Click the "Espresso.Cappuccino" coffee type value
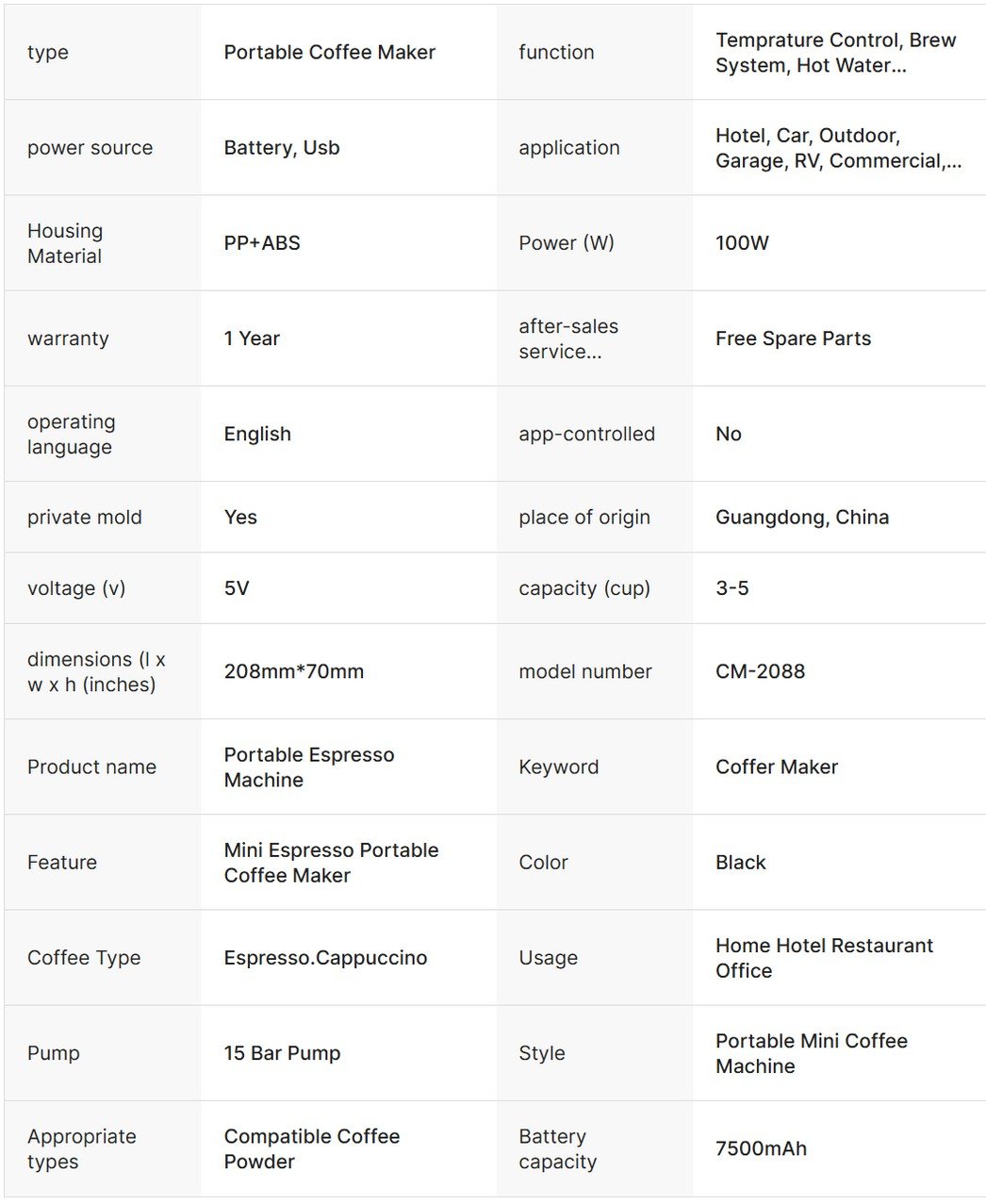The image size is (986, 1204). pyautogui.click(x=325, y=958)
